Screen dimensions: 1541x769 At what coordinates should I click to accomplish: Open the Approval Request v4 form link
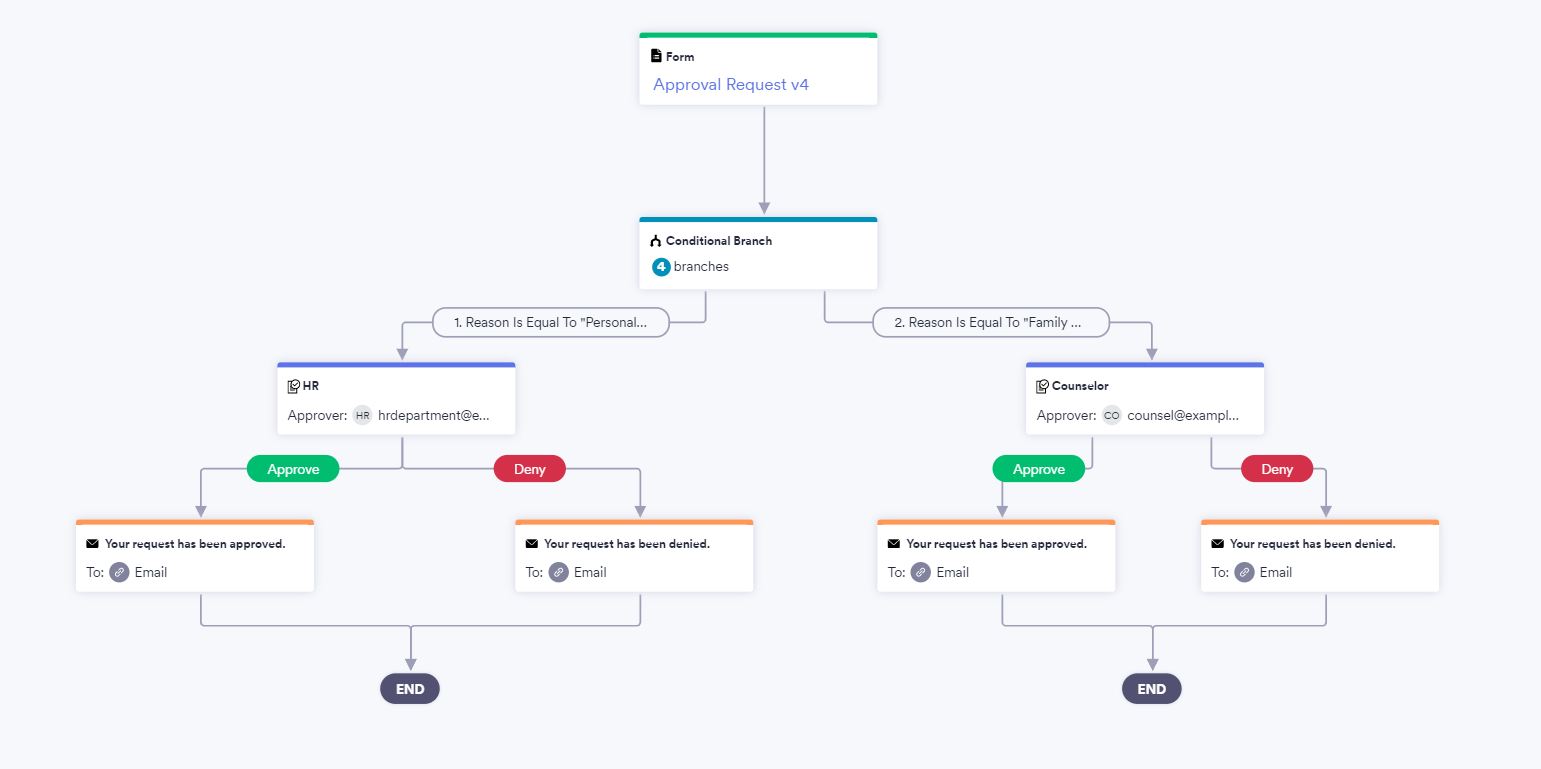[731, 85]
